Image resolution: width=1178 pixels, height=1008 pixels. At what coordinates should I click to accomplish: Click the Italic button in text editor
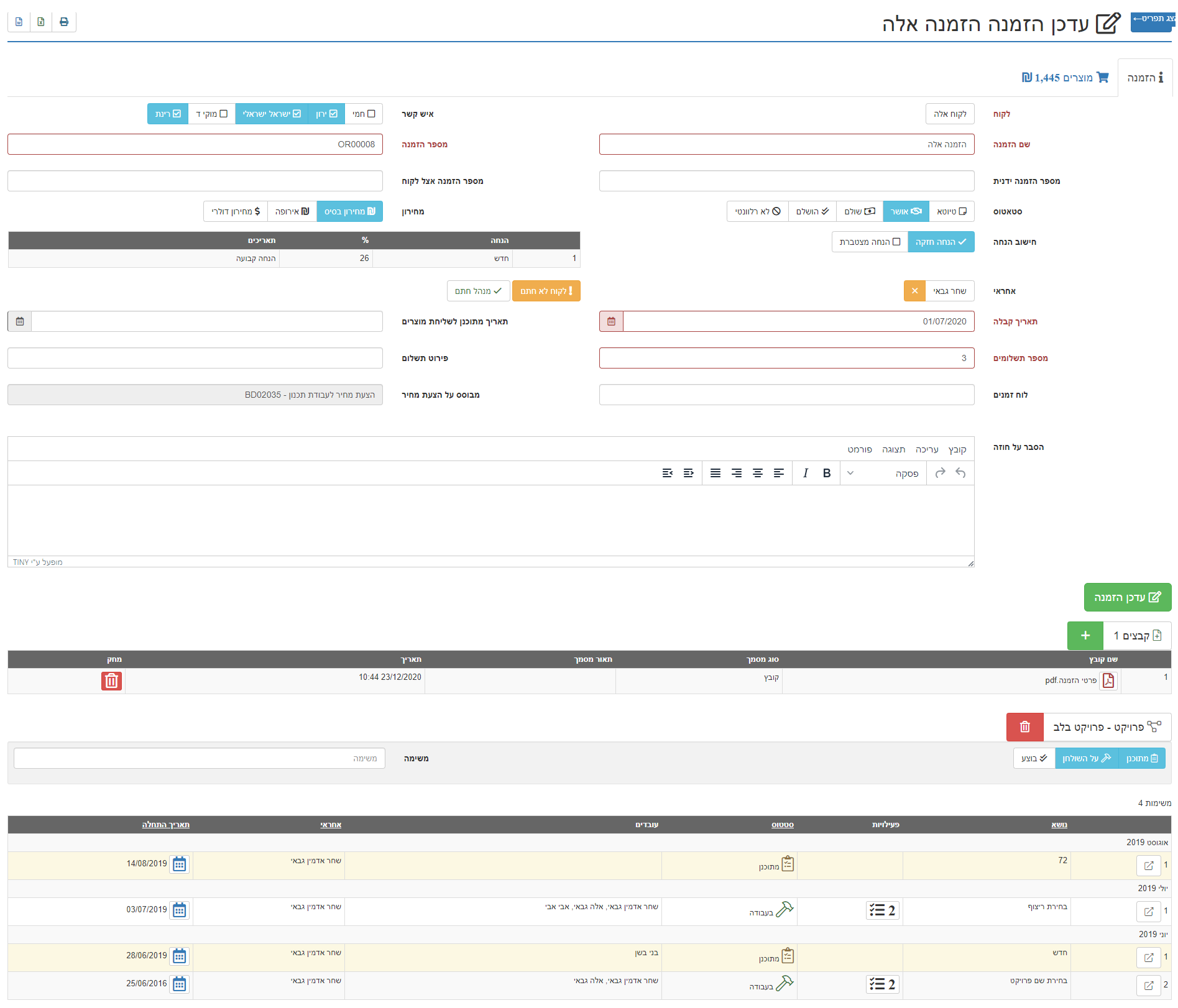(x=805, y=473)
